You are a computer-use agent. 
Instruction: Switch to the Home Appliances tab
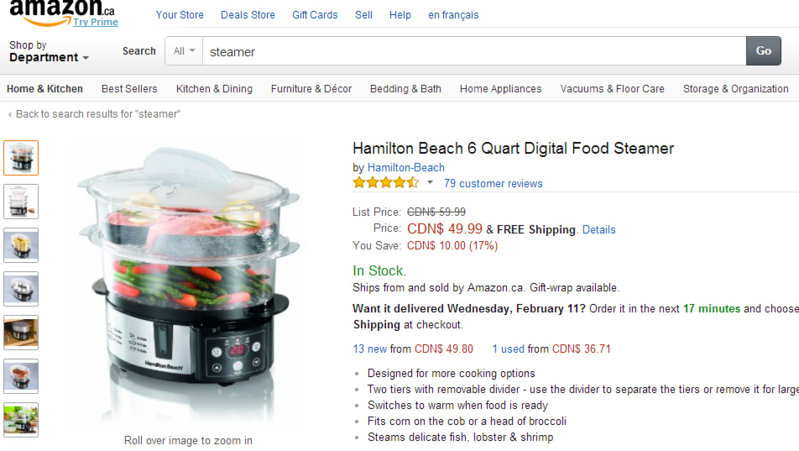click(x=500, y=89)
